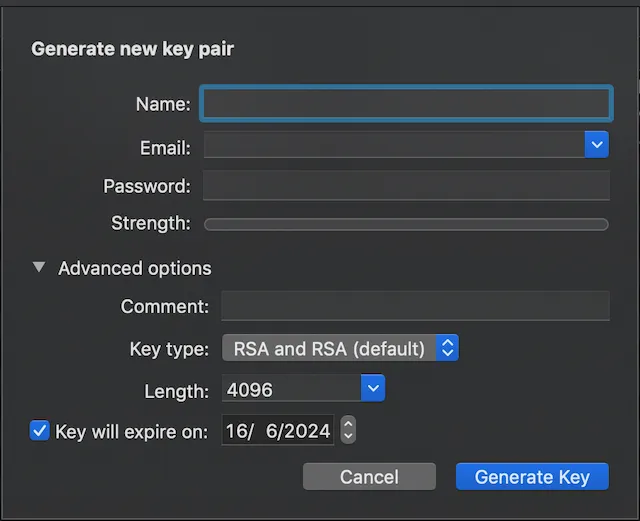Open the Email dropdown arrow

click(x=597, y=146)
